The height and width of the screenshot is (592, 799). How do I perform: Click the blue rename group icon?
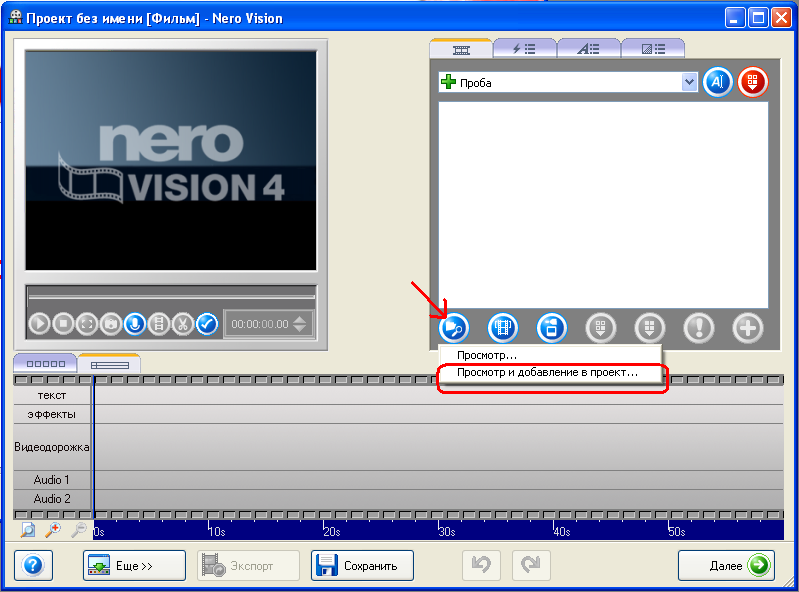717,82
